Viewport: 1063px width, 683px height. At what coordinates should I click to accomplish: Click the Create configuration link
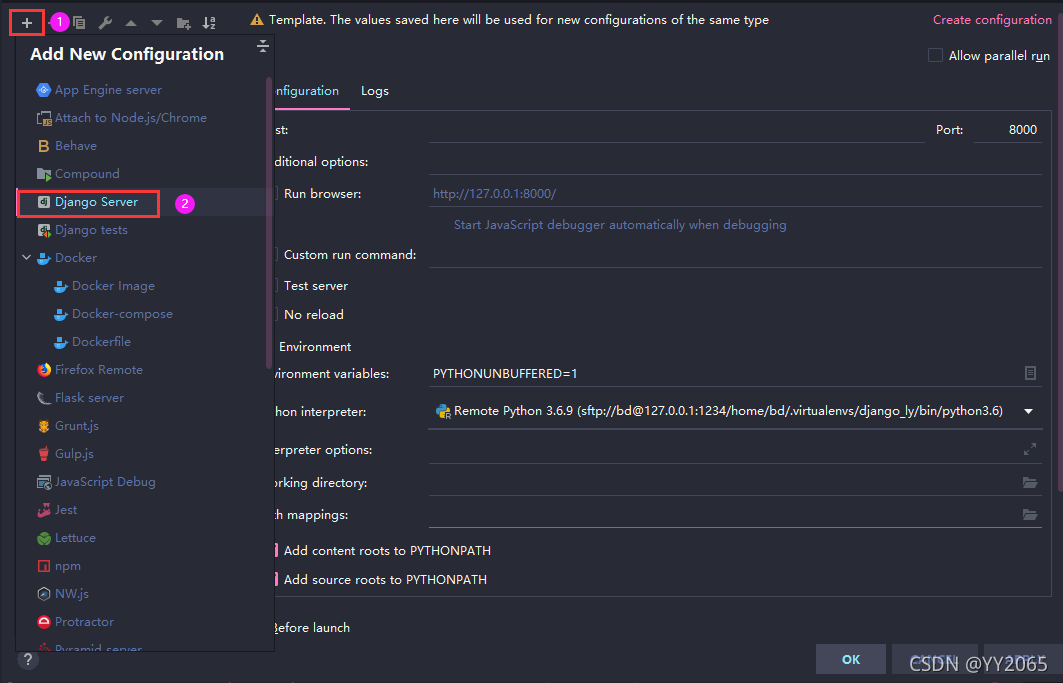click(992, 20)
